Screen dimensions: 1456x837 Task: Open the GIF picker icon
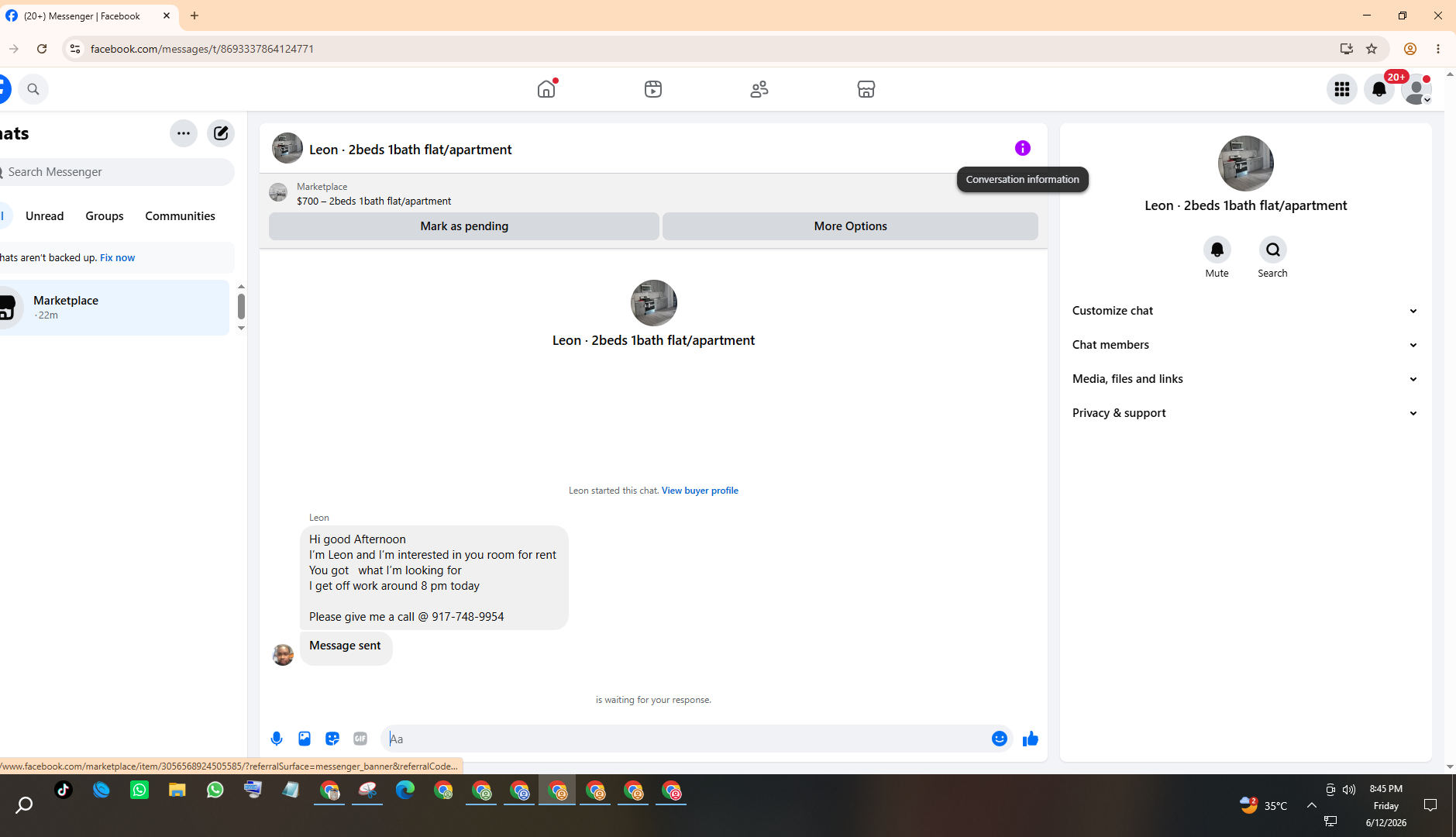pos(360,739)
